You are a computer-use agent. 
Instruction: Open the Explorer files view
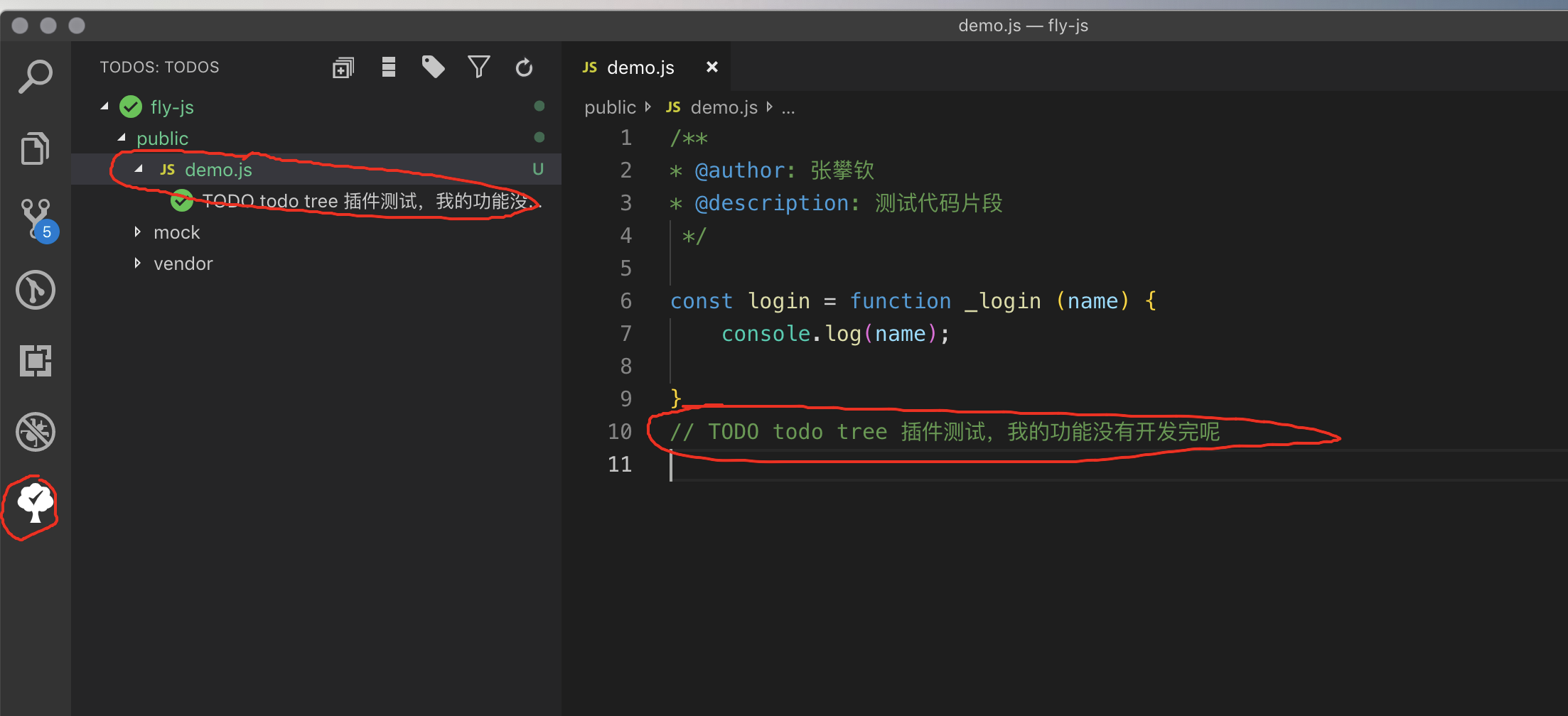(35, 148)
